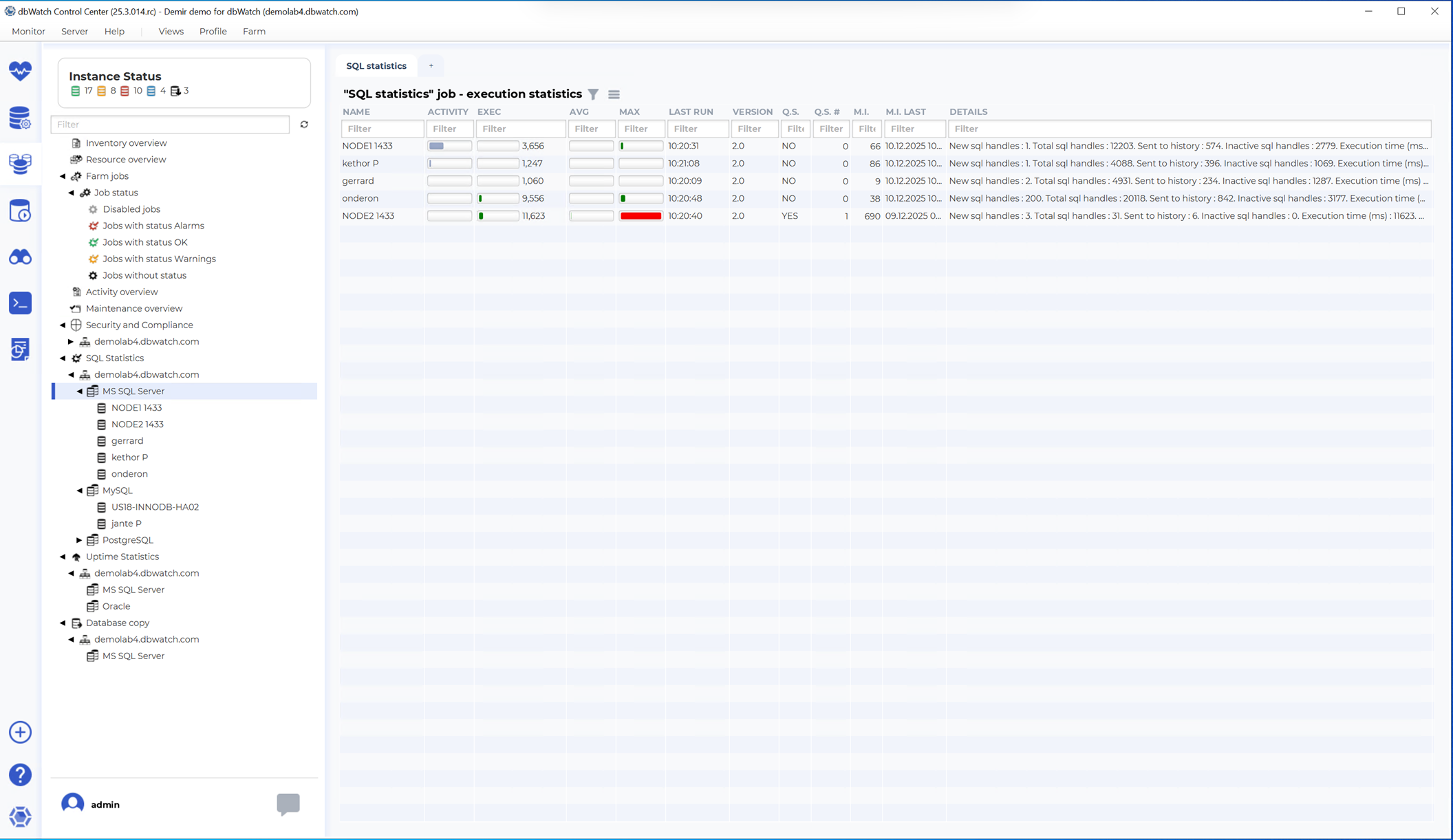Refresh the tree with the reload icon
The height and width of the screenshot is (840, 1453).
click(304, 125)
